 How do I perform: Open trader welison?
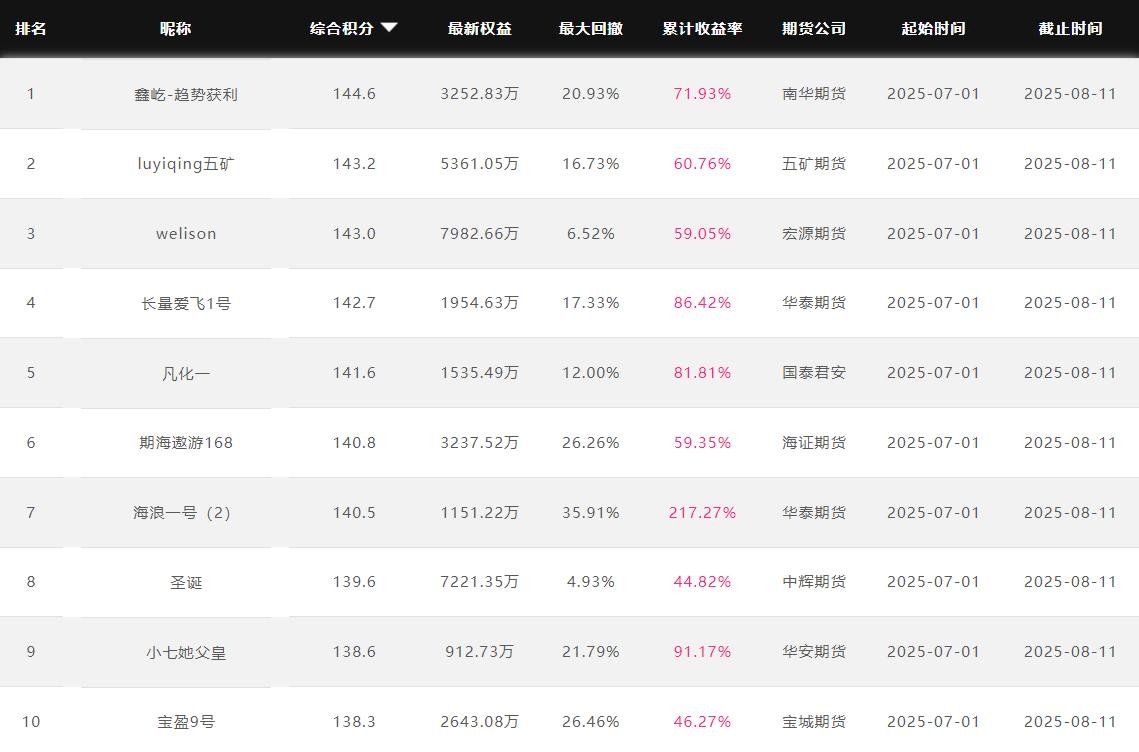[186, 234]
